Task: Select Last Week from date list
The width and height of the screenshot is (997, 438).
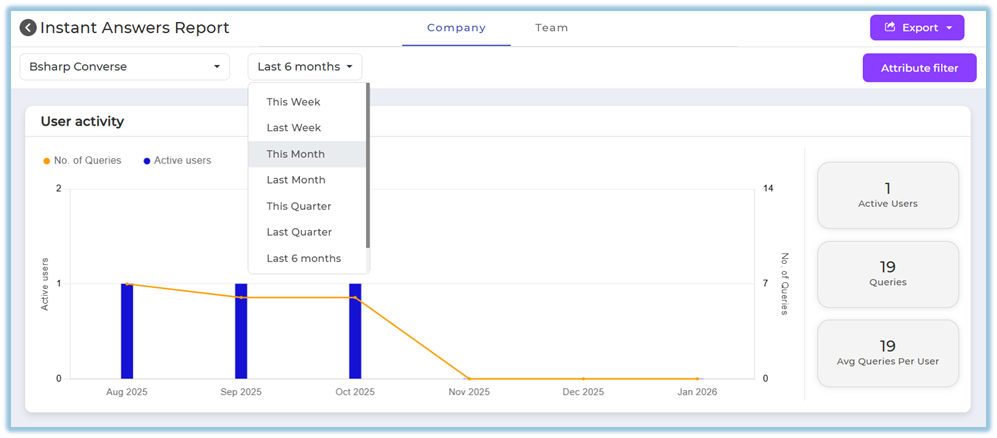Action: pyautogui.click(x=293, y=128)
